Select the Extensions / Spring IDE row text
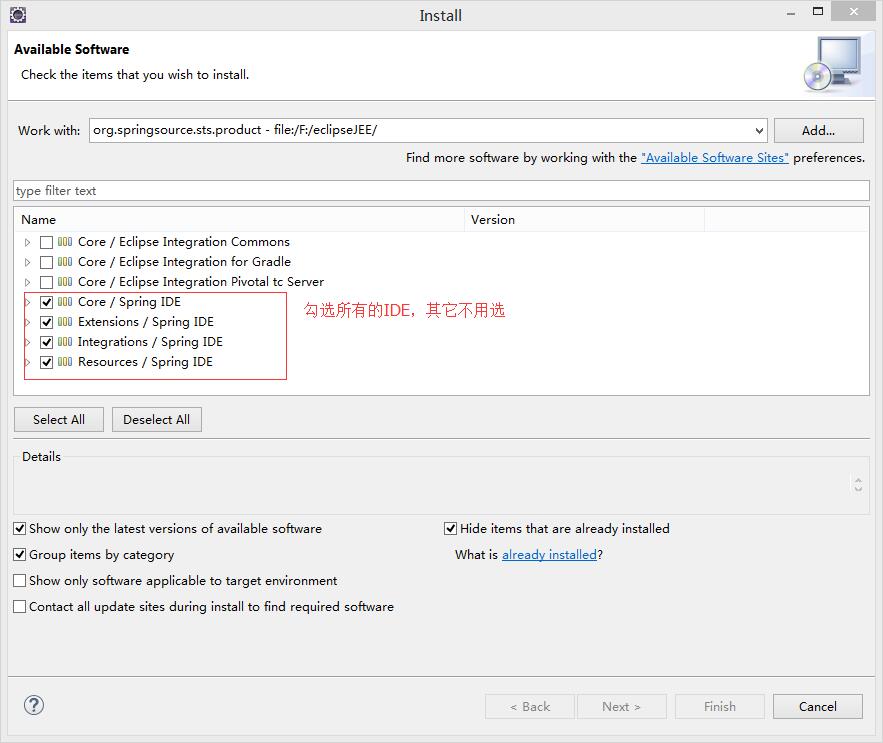883x743 pixels. 146,322
